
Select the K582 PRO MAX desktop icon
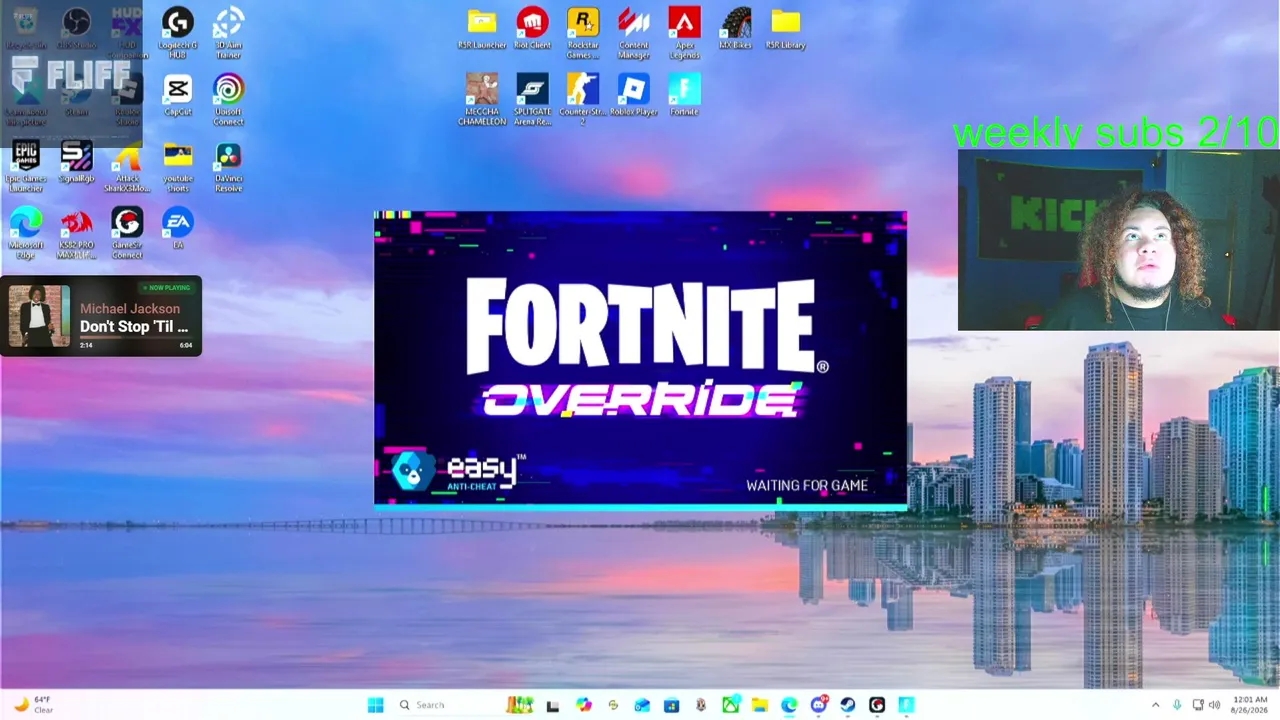(76, 232)
